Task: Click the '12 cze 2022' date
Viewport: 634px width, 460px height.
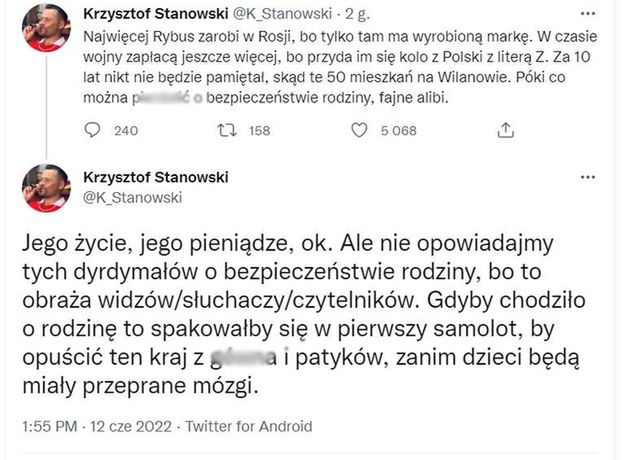Action: click(x=126, y=426)
